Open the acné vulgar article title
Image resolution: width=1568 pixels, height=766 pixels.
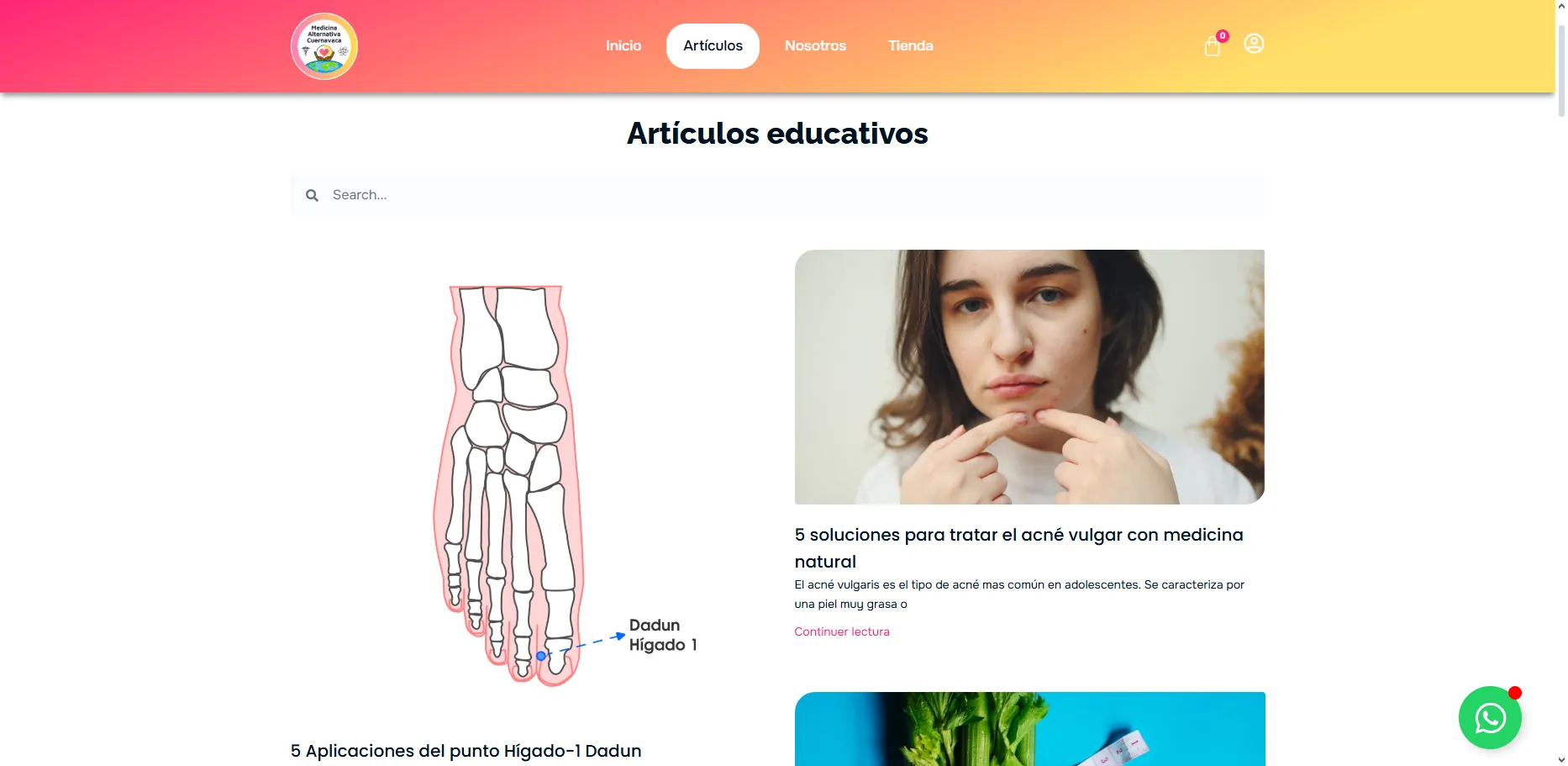pyautogui.click(x=1018, y=548)
